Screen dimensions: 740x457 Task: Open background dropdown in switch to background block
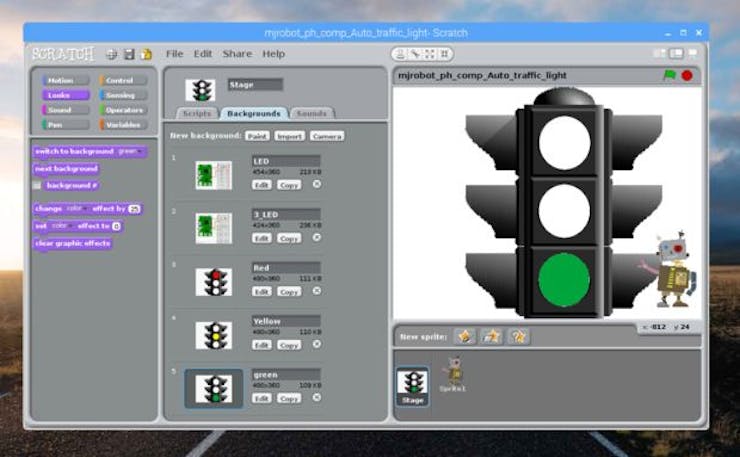click(130, 152)
